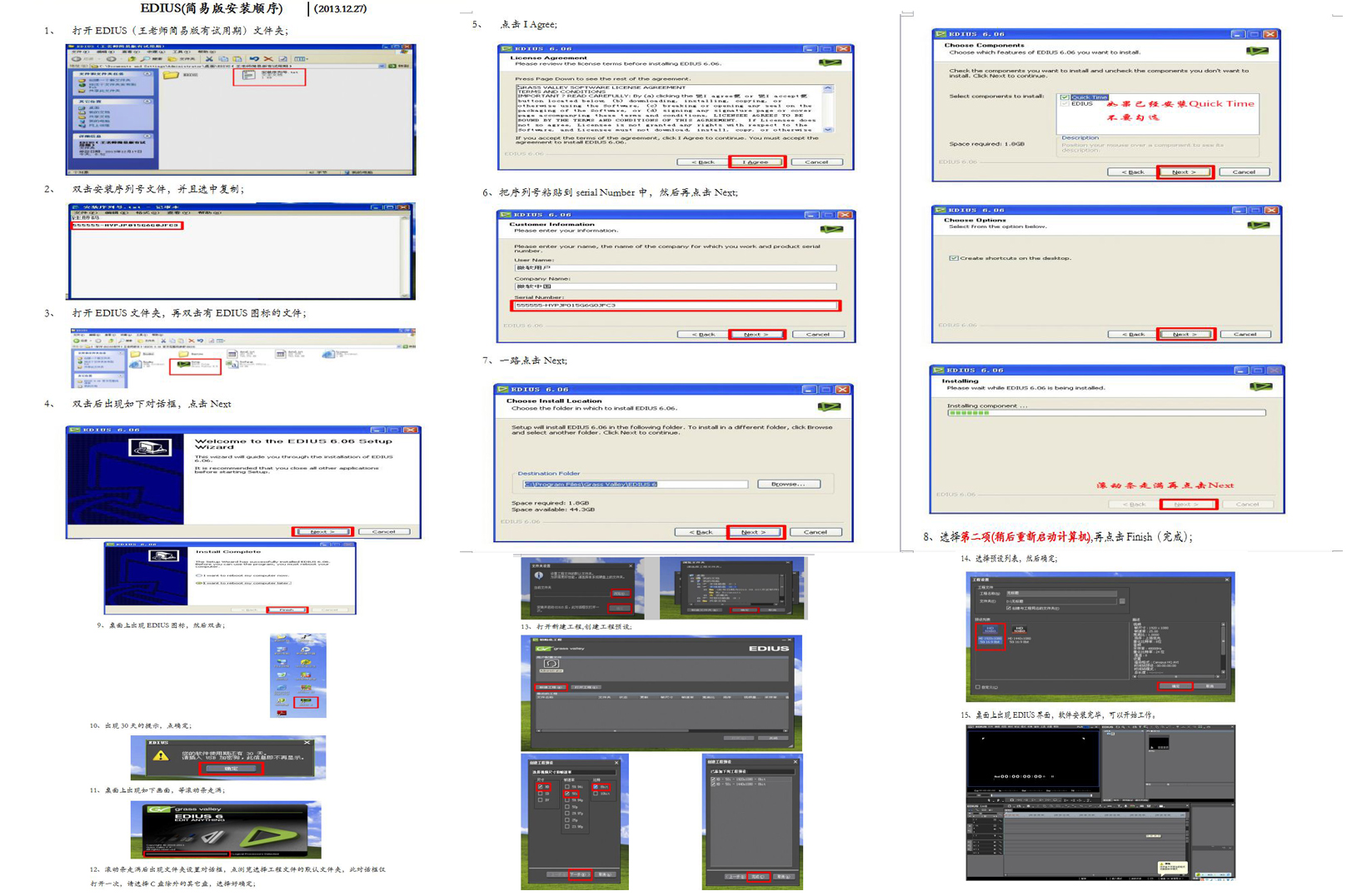Screen dimensions: 1352x896
Task: Click the new project button in EDIUS startup
Action: coord(551,687)
